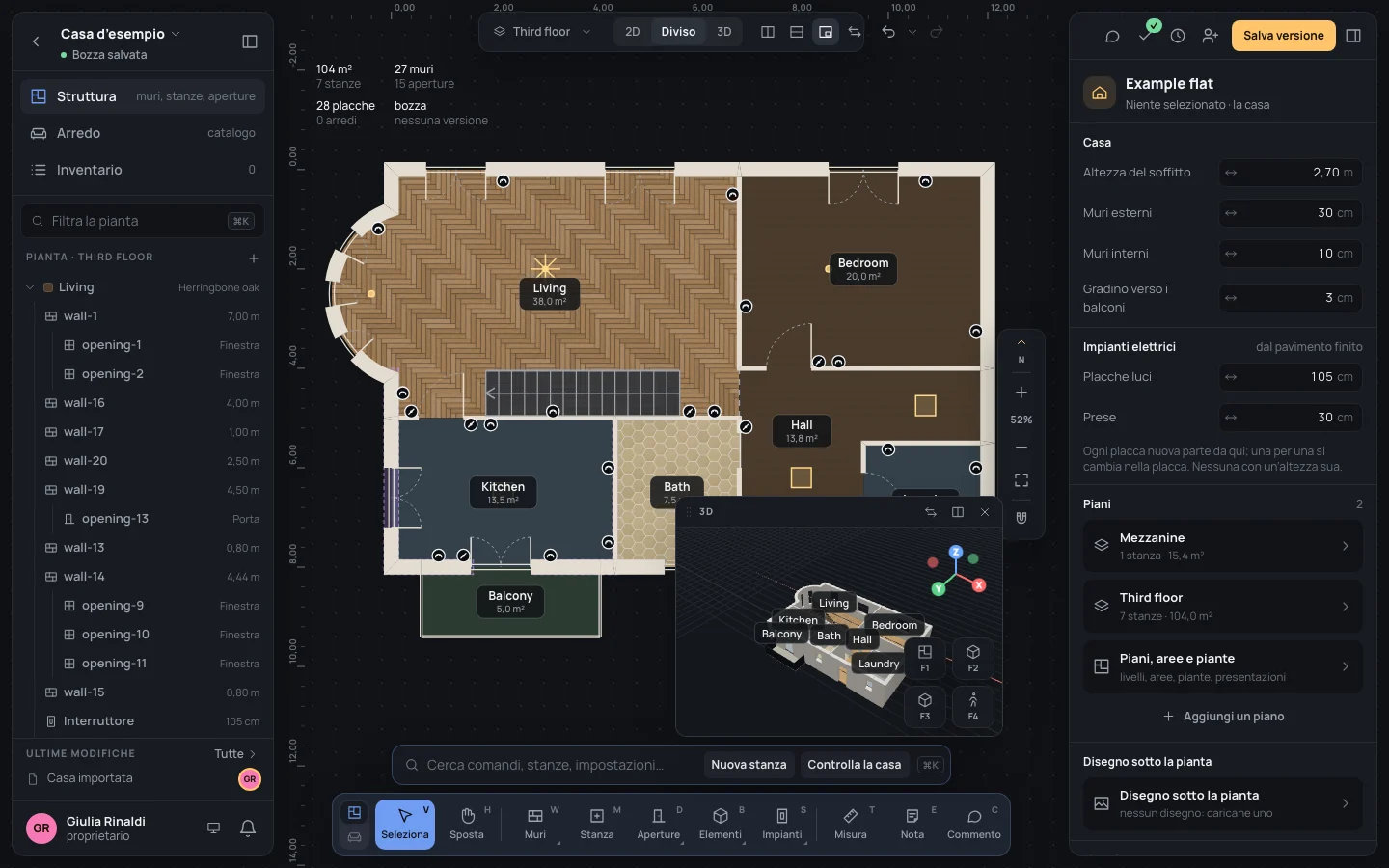
Task: Switch to 2D view tab
Action: (633, 32)
